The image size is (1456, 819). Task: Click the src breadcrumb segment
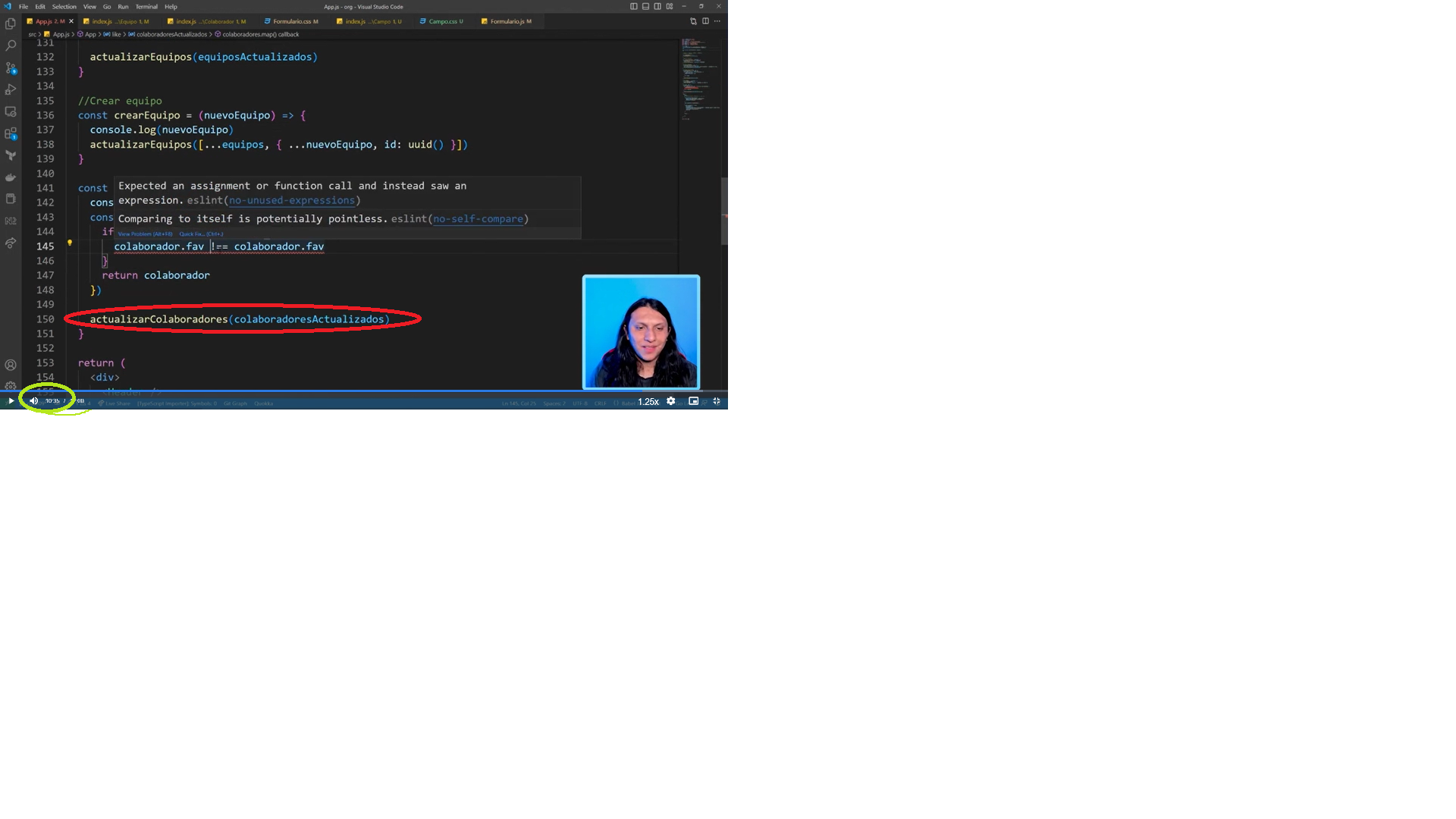coord(33,35)
